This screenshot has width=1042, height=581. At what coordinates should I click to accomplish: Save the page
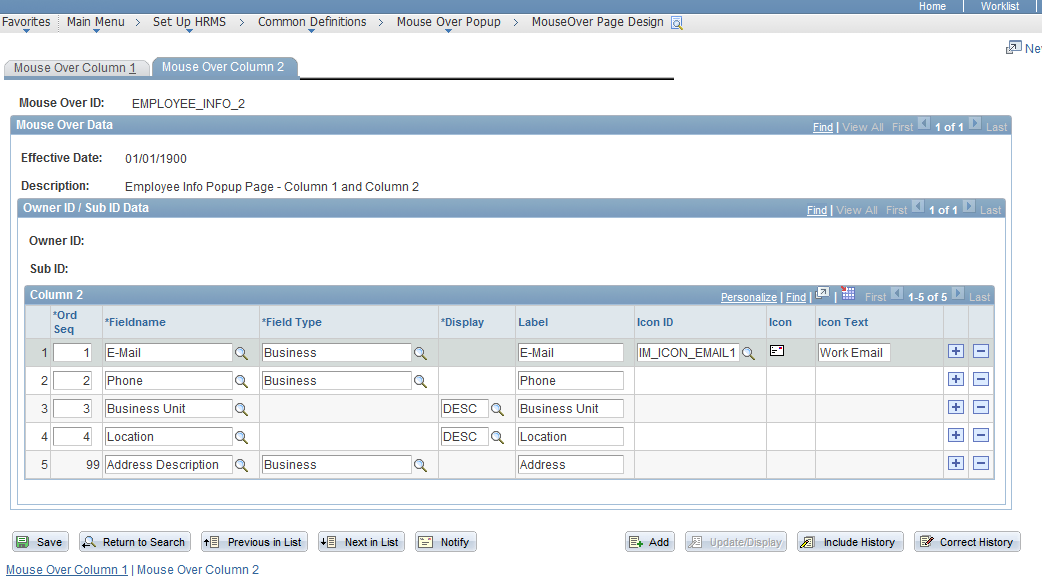39,541
